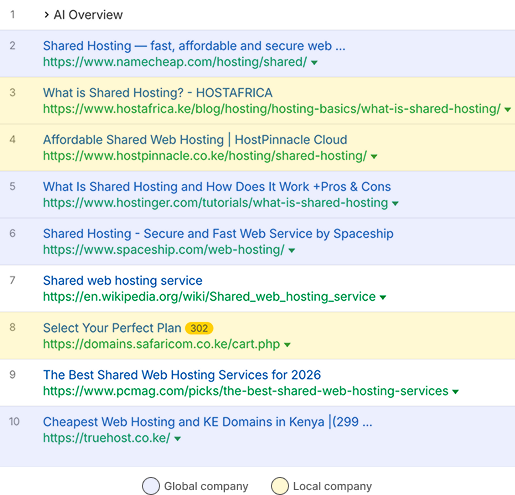Open the truehost.co.ke URL dropdown arrow
Image resolution: width=515 pixels, height=495 pixels.
(178, 439)
